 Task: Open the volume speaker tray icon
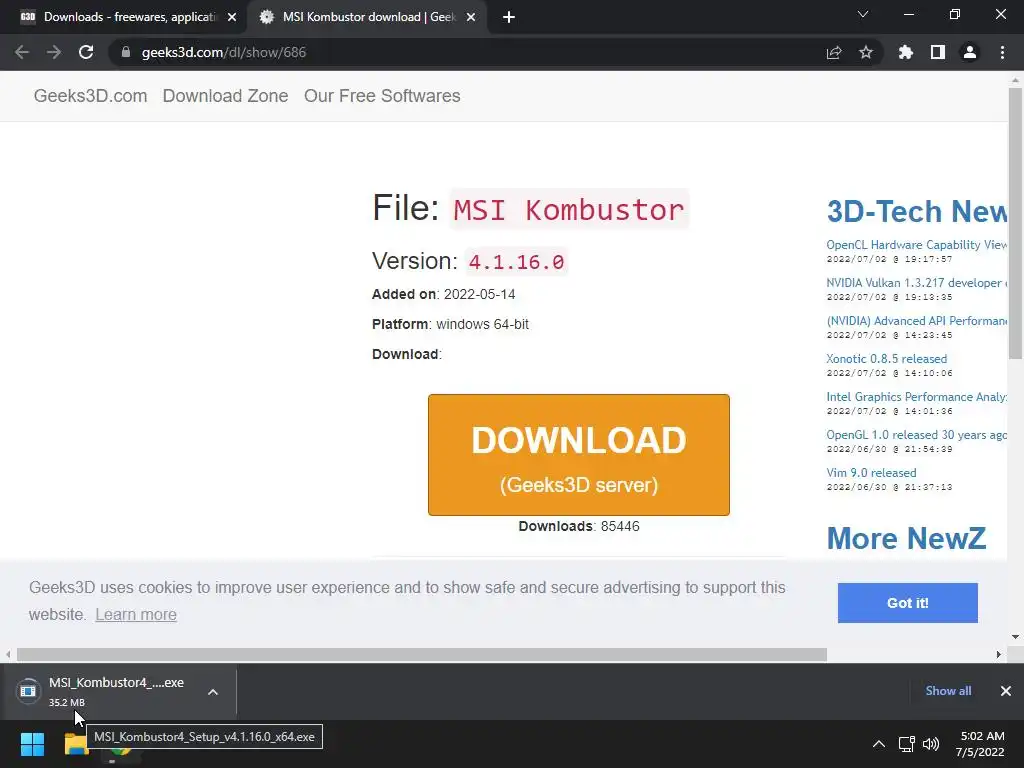[x=931, y=744]
